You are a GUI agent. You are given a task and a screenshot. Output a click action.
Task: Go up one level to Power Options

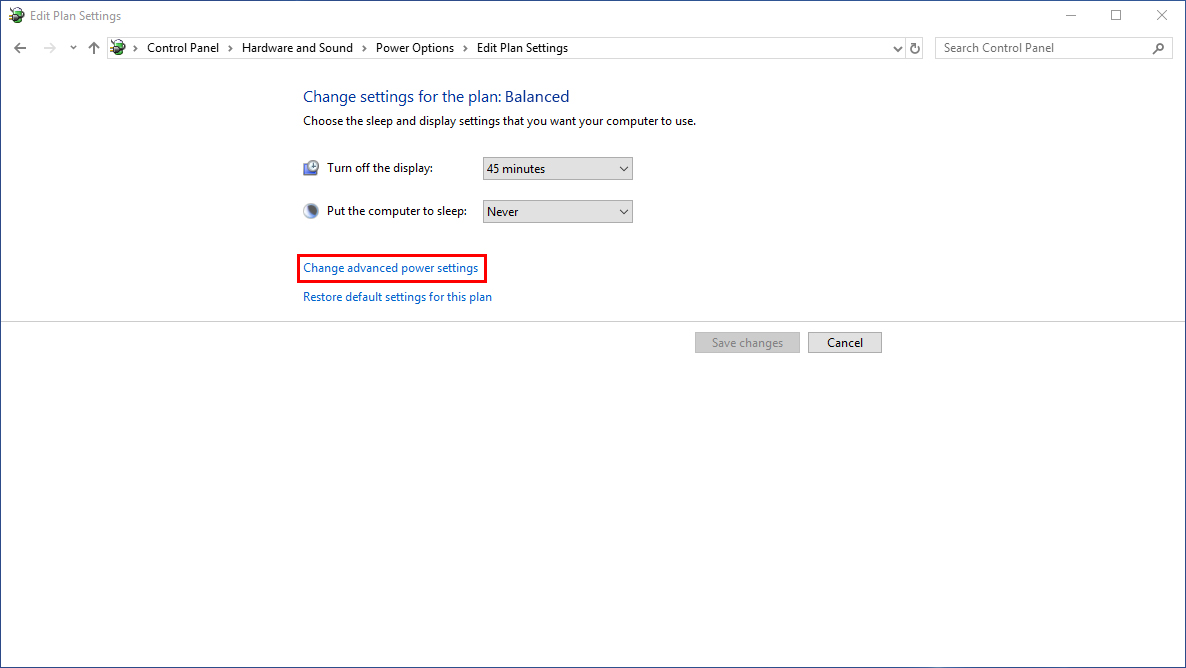point(94,48)
